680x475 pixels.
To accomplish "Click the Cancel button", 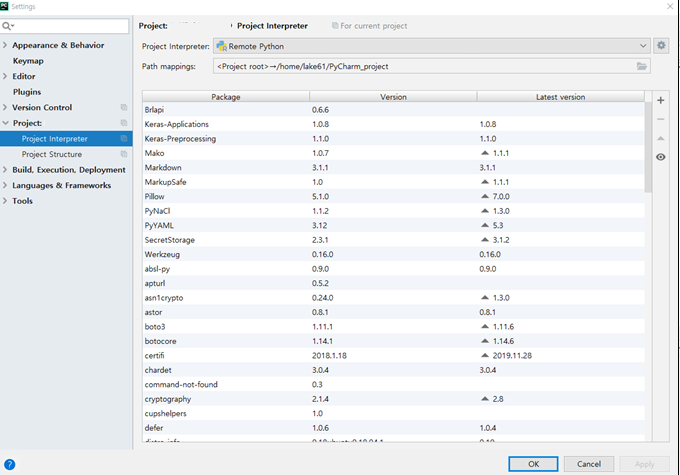I will [588, 464].
